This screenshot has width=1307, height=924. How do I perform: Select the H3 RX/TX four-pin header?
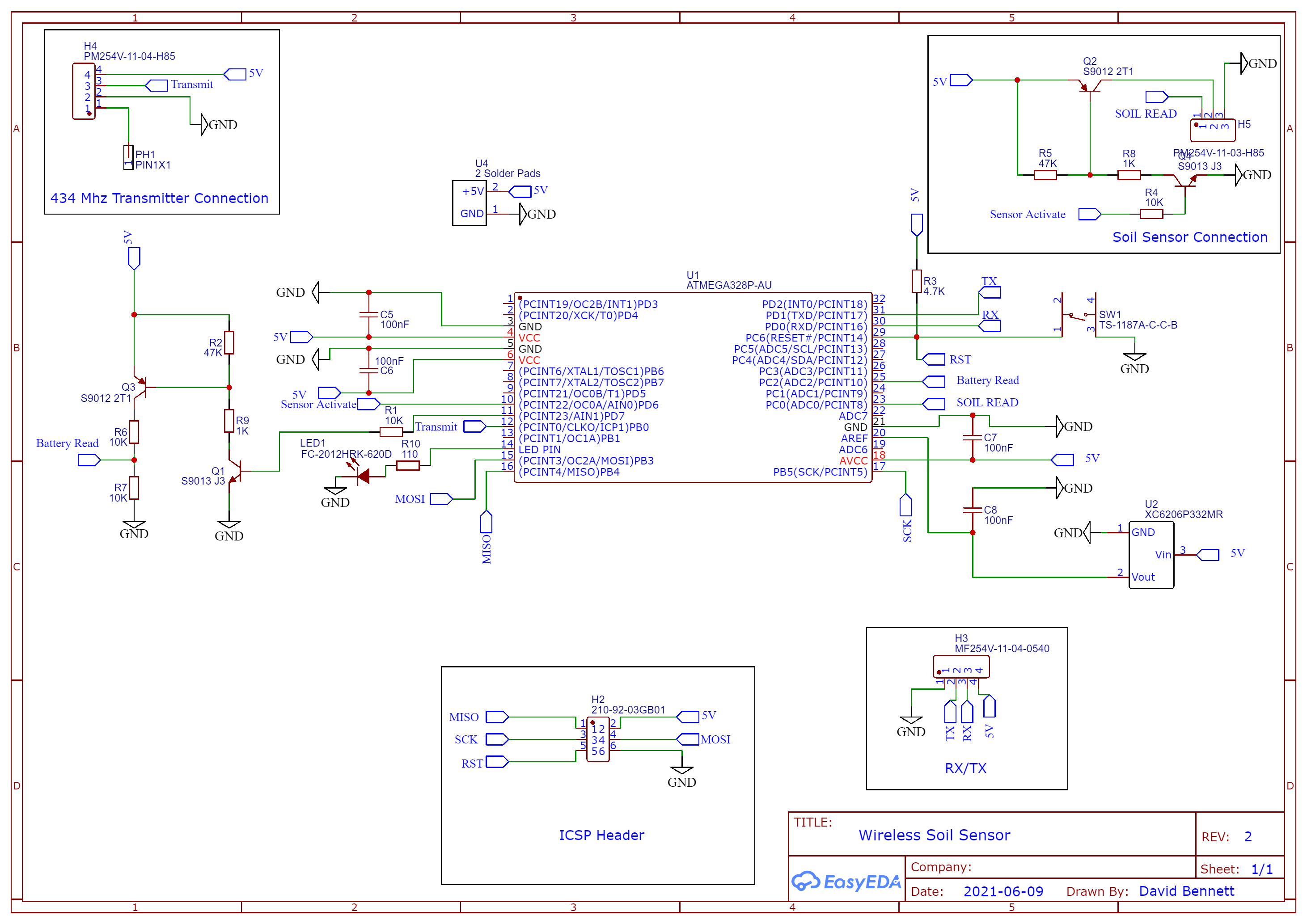(x=961, y=666)
